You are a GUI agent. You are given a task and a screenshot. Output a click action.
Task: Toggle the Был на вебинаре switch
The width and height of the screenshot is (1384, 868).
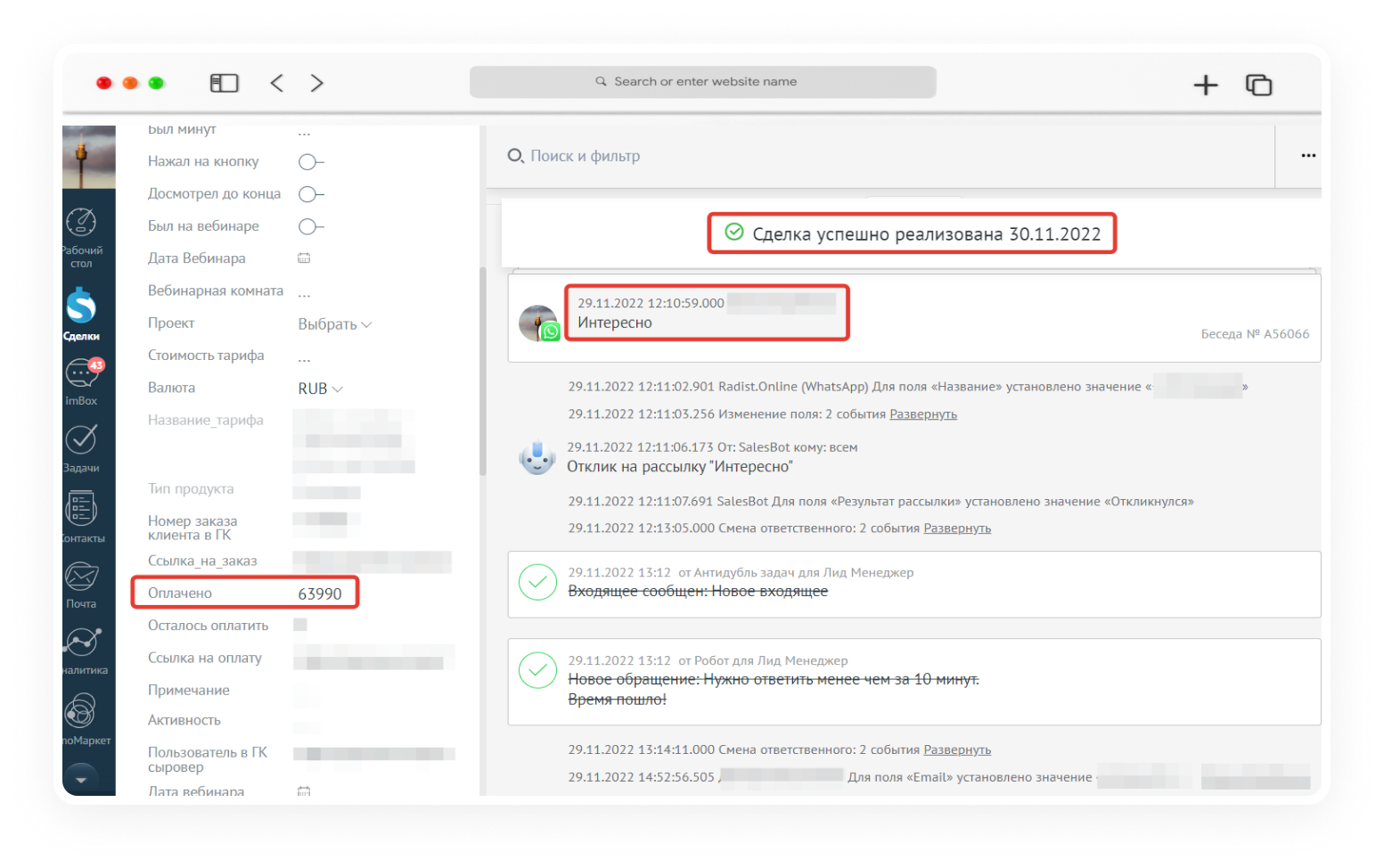310,226
